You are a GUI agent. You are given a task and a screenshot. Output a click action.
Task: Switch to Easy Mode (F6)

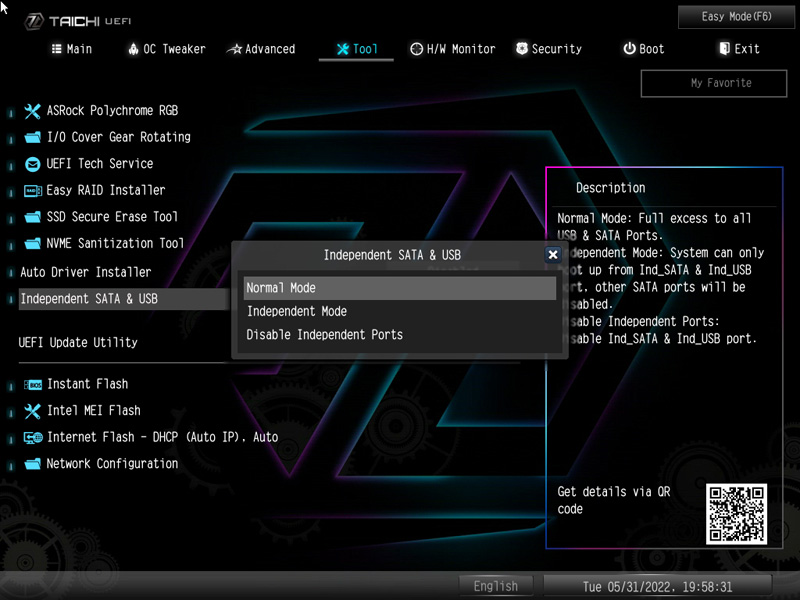(x=736, y=17)
